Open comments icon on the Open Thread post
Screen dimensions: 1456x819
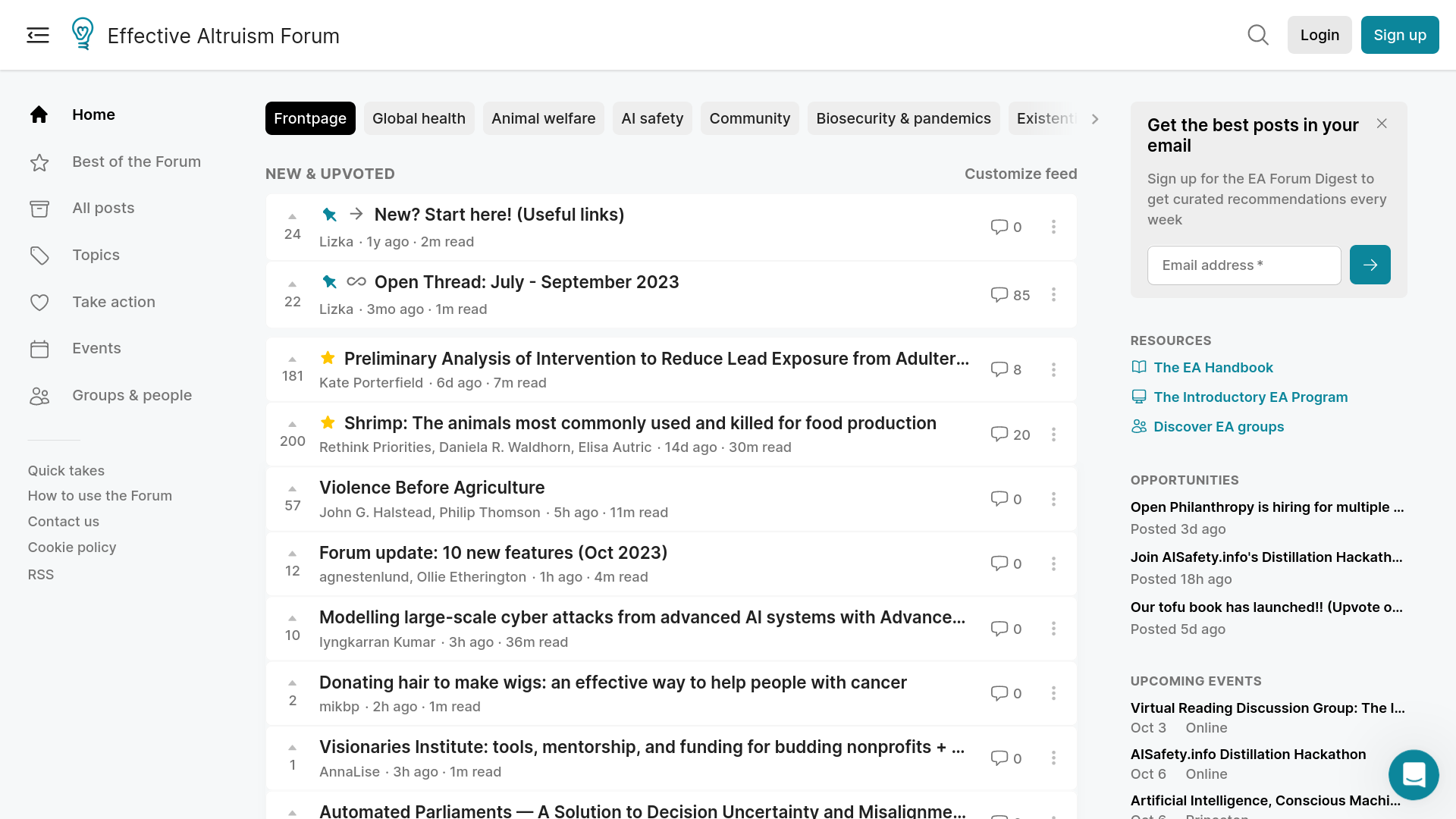999,294
